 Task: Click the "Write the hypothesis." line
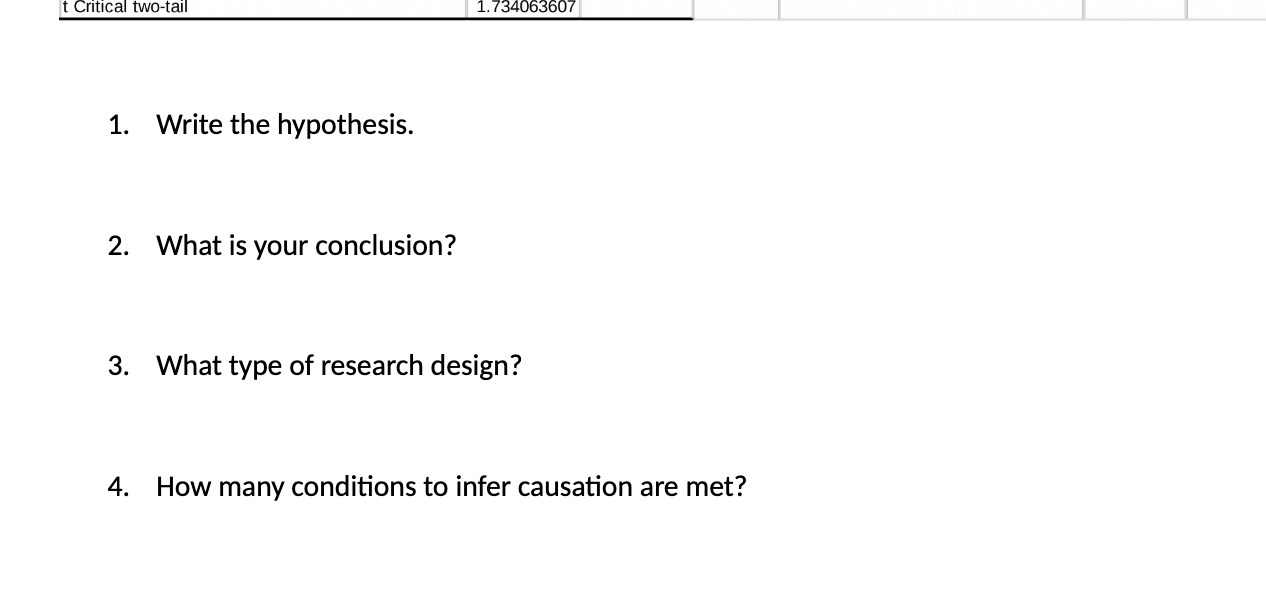point(285,125)
